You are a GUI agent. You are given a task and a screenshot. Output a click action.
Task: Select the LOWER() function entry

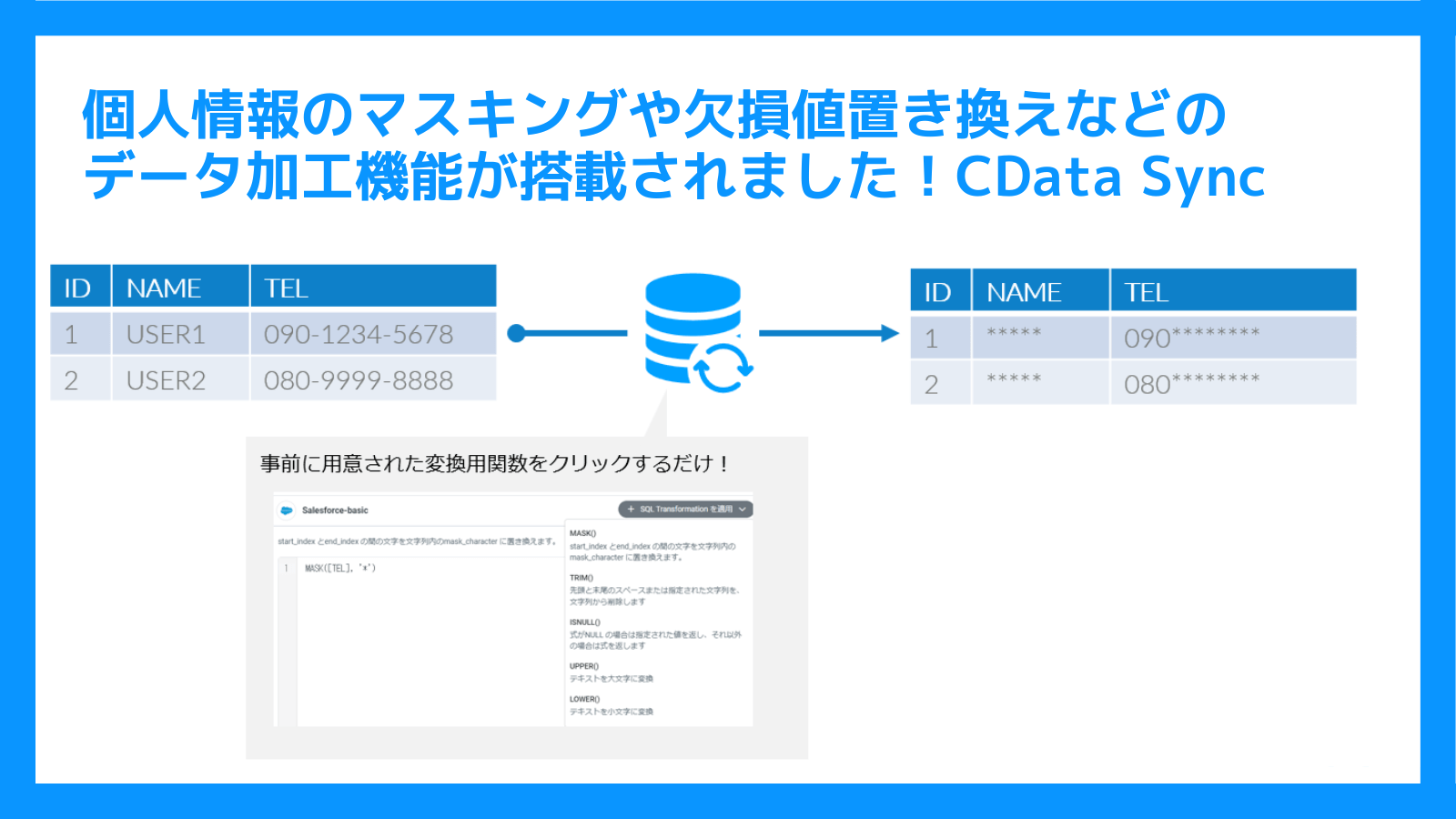(x=585, y=699)
